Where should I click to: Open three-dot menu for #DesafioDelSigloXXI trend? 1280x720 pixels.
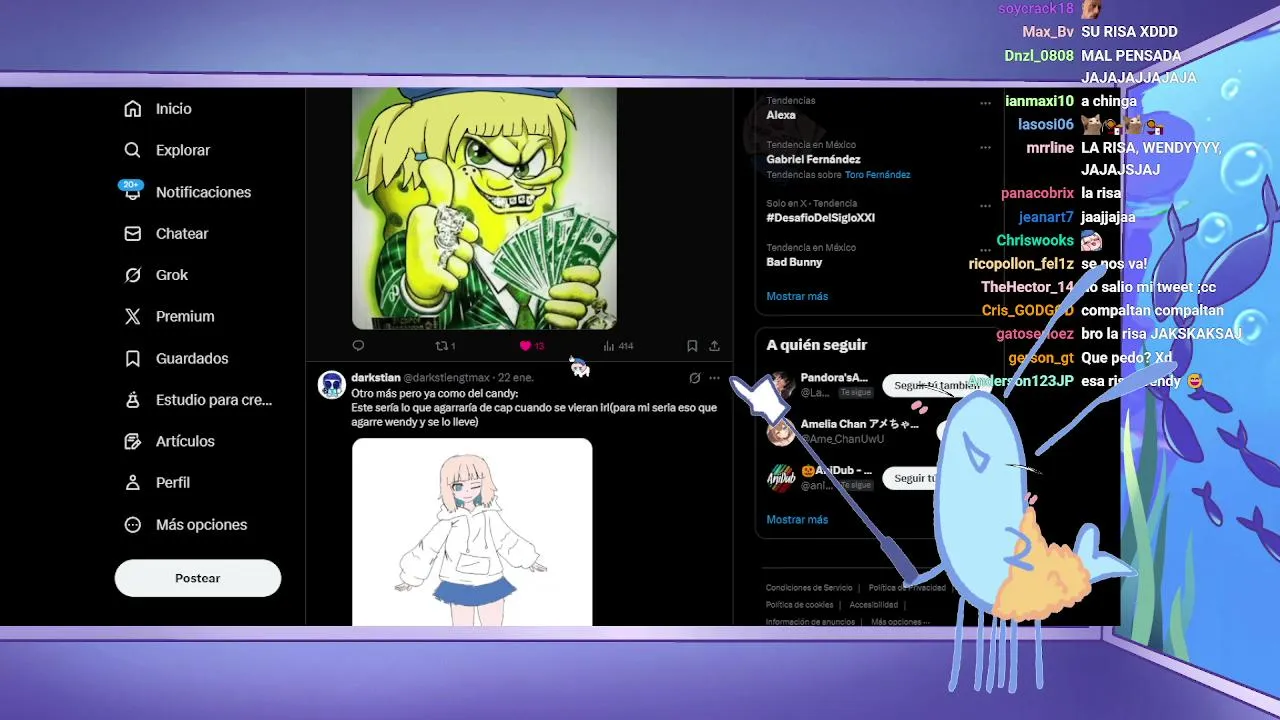coord(985,204)
